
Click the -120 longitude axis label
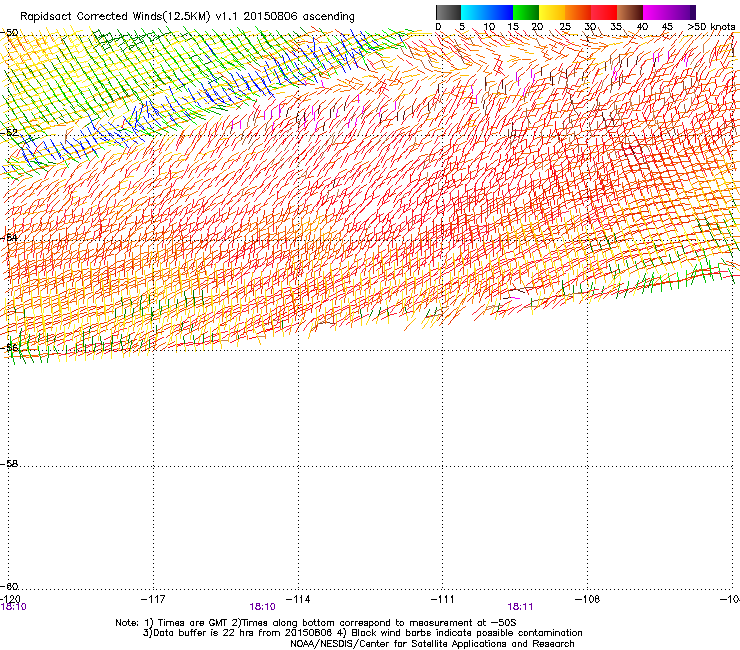(x=10, y=599)
